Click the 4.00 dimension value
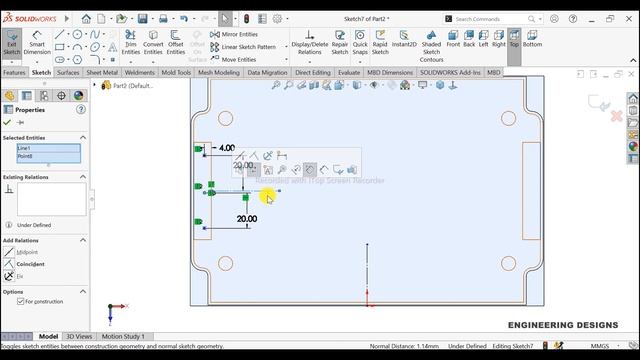The width and height of the screenshot is (640, 360). (227, 148)
